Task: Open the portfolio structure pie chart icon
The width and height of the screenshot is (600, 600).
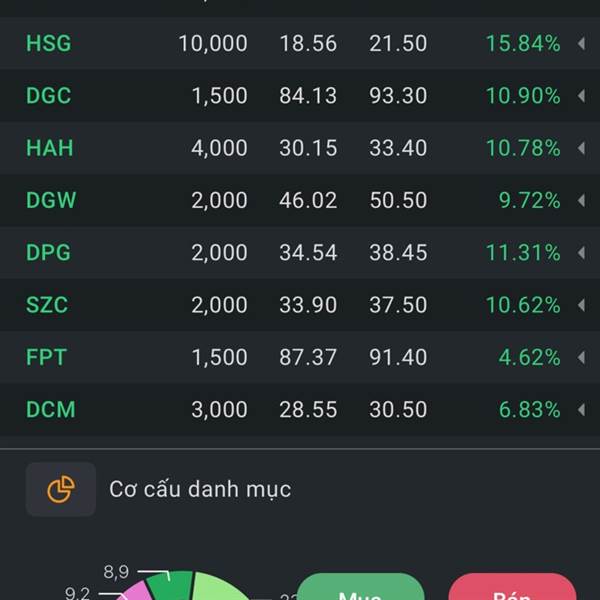Action: (61, 489)
